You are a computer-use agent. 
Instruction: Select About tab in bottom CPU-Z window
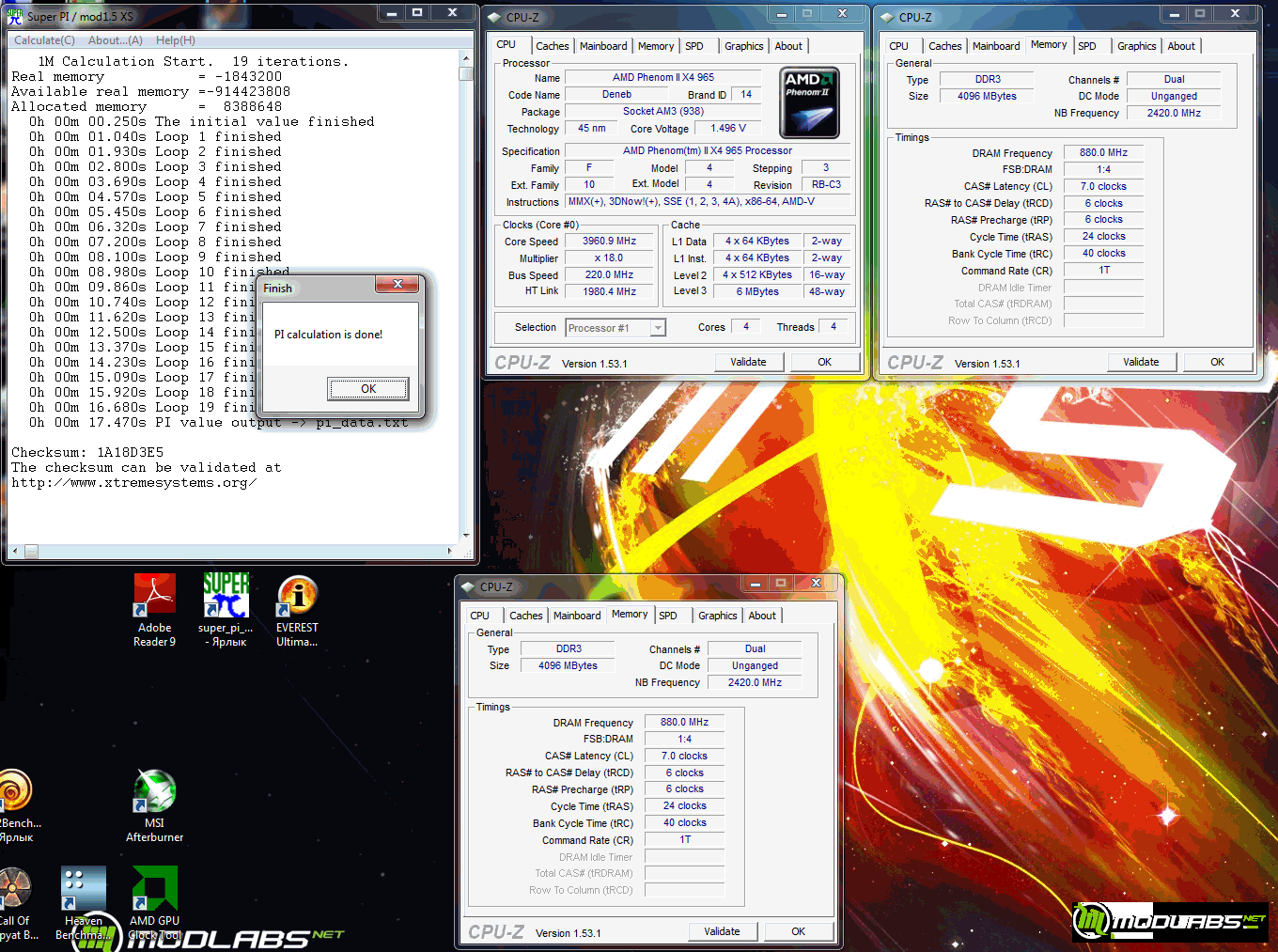tap(762, 616)
